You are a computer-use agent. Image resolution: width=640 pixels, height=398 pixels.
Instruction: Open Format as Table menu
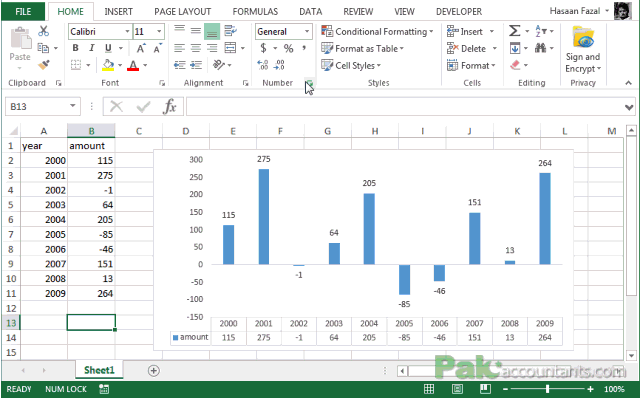(362, 49)
